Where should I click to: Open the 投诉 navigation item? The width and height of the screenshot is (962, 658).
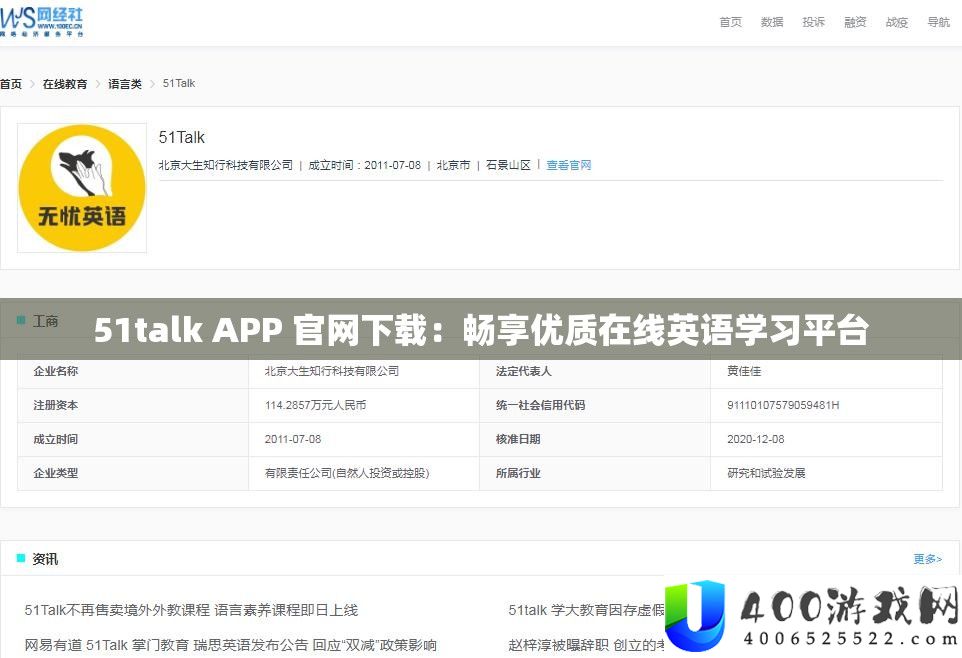(x=814, y=22)
